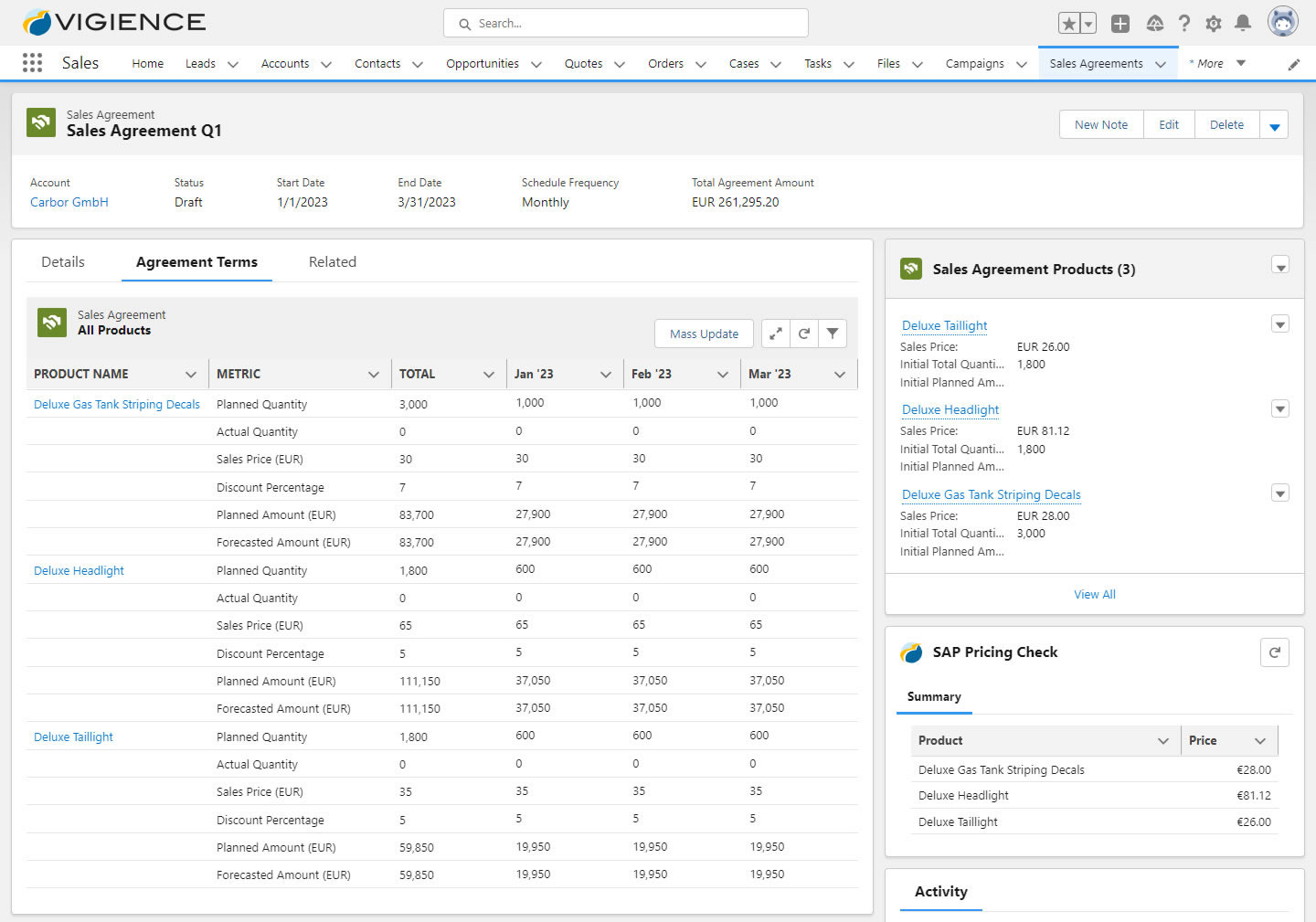Click the Delete button
1316x922 pixels.
[1226, 124]
